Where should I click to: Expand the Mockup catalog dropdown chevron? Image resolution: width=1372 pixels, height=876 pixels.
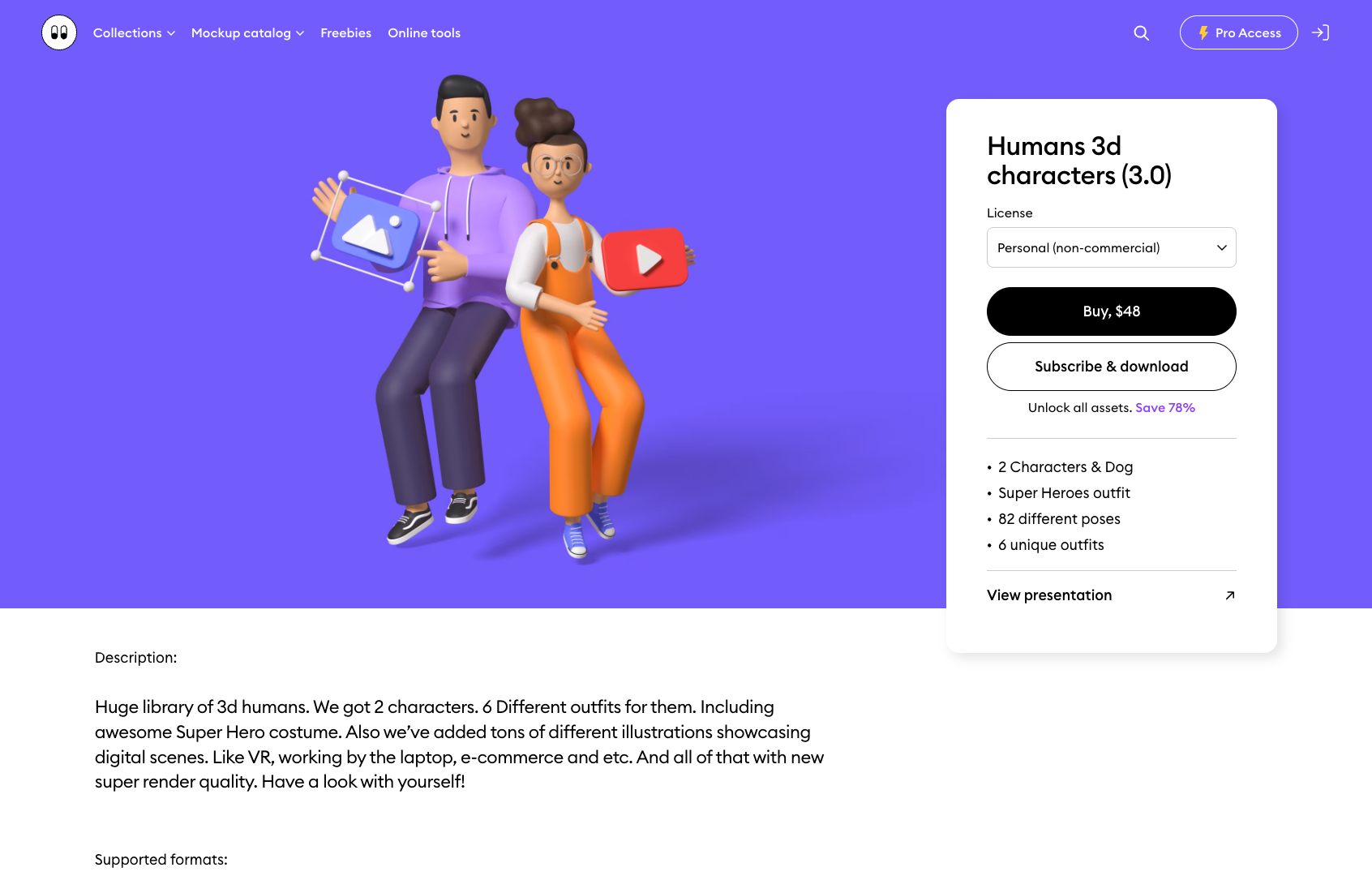(x=300, y=33)
